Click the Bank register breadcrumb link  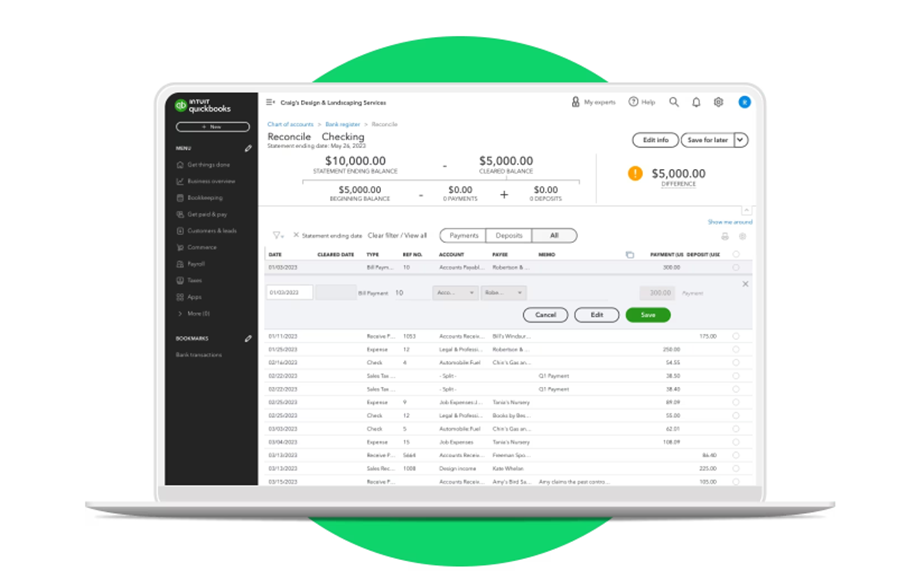(343, 125)
